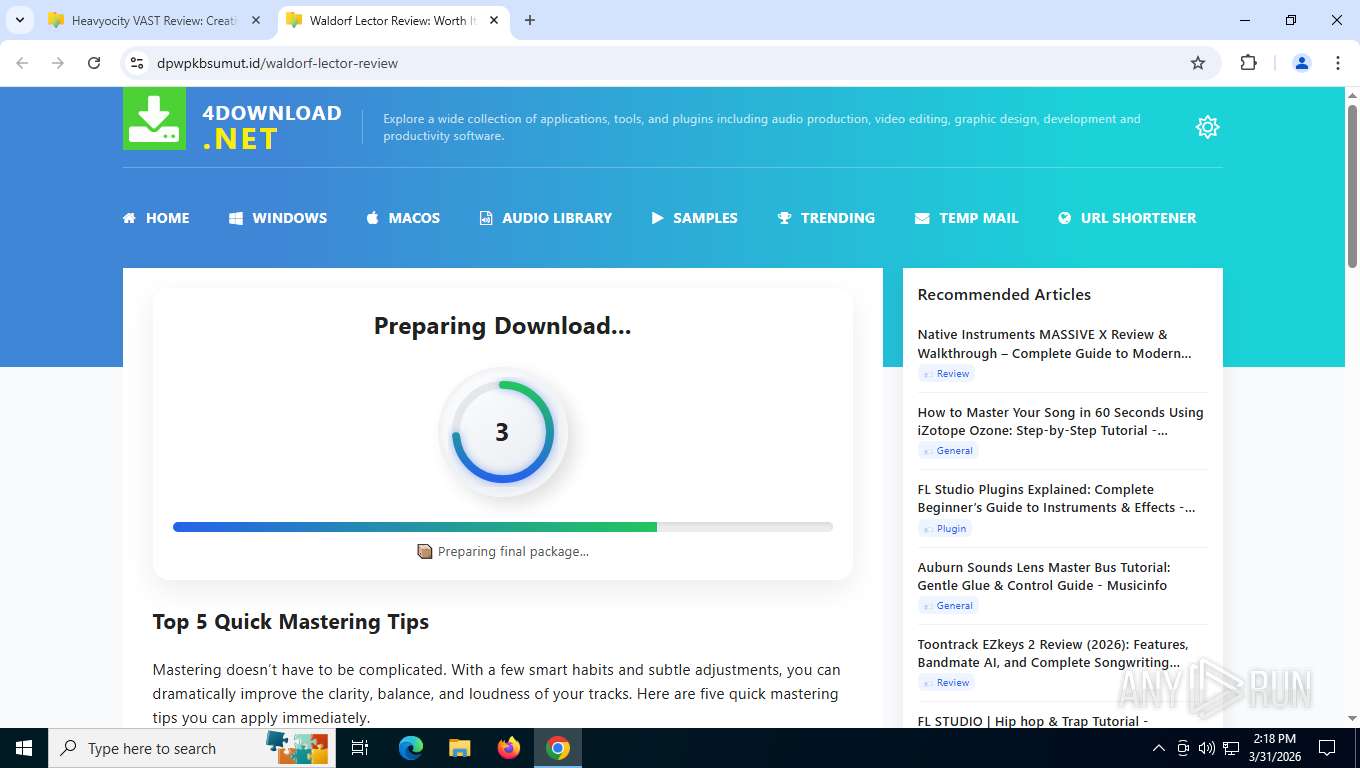Click the 4Download.net green download logo
Screen dimensions: 1360x768
point(154,119)
